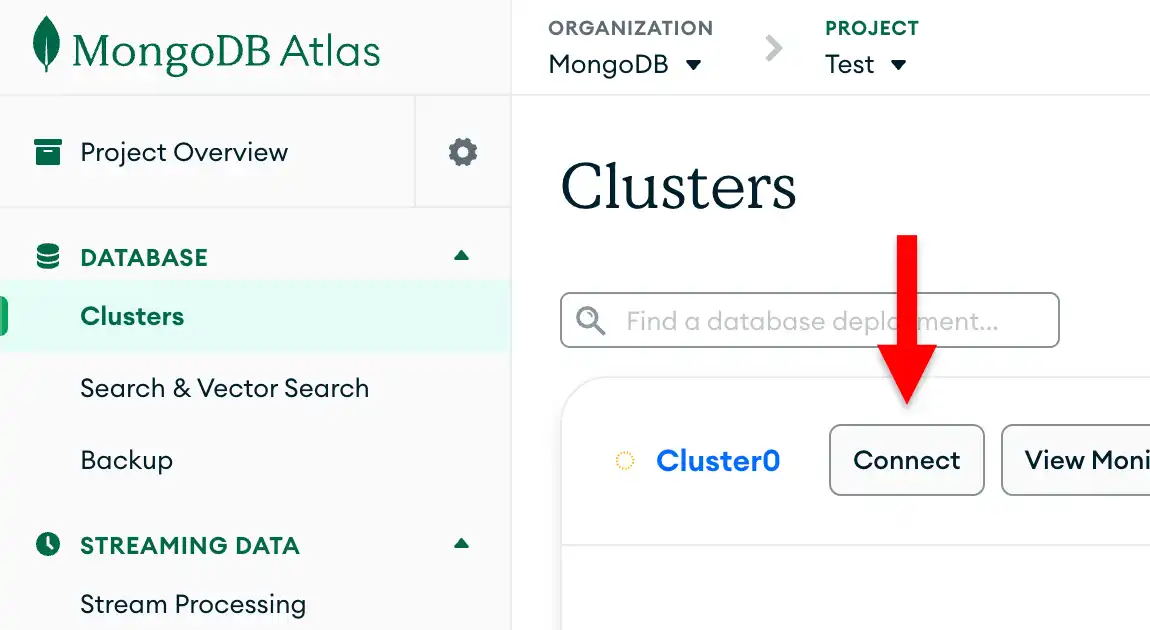The height and width of the screenshot is (630, 1150).
Task: Click the Project Overview panel icon
Action: click(x=47, y=152)
